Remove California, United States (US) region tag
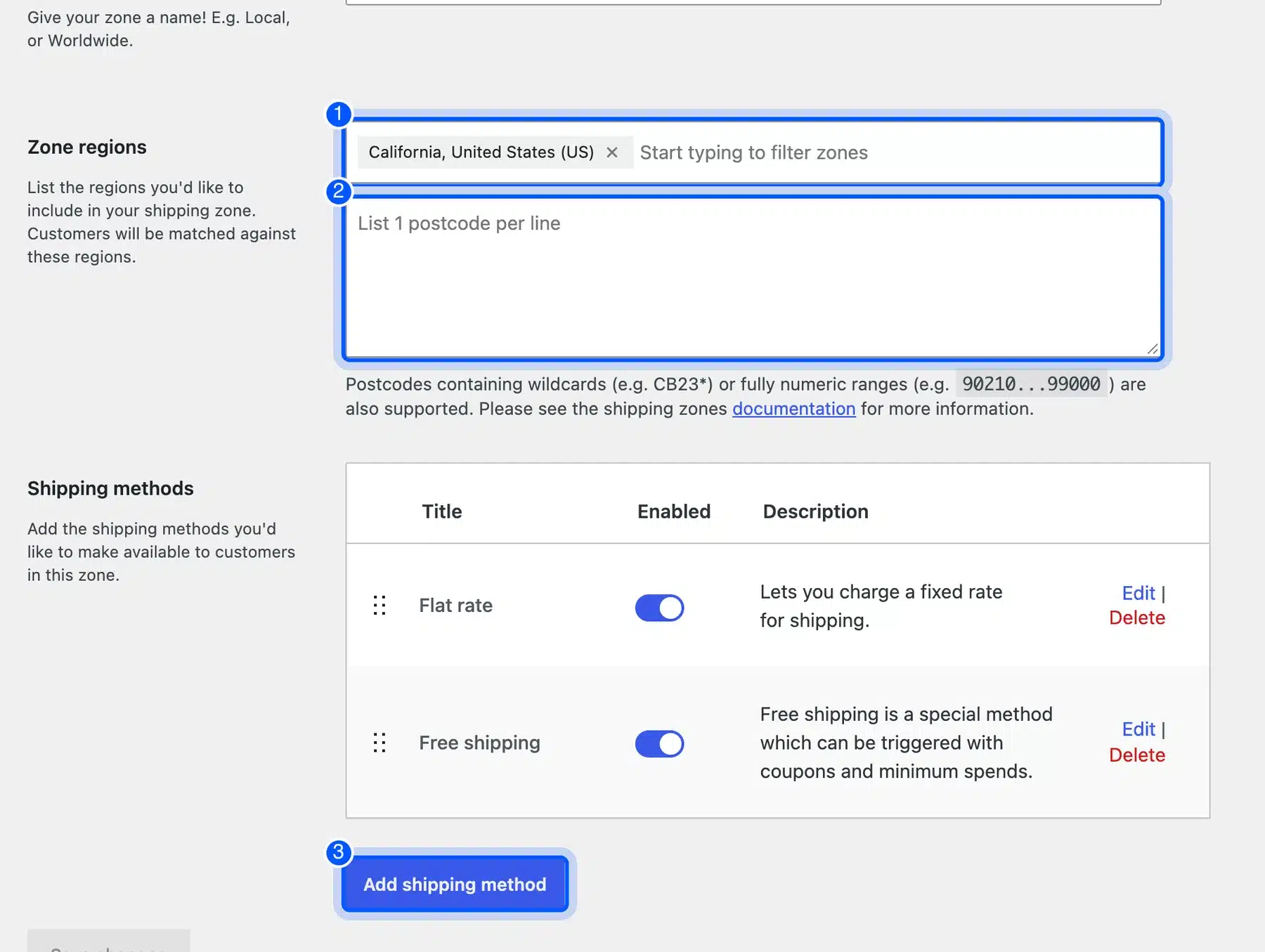 click(x=612, y=152)
